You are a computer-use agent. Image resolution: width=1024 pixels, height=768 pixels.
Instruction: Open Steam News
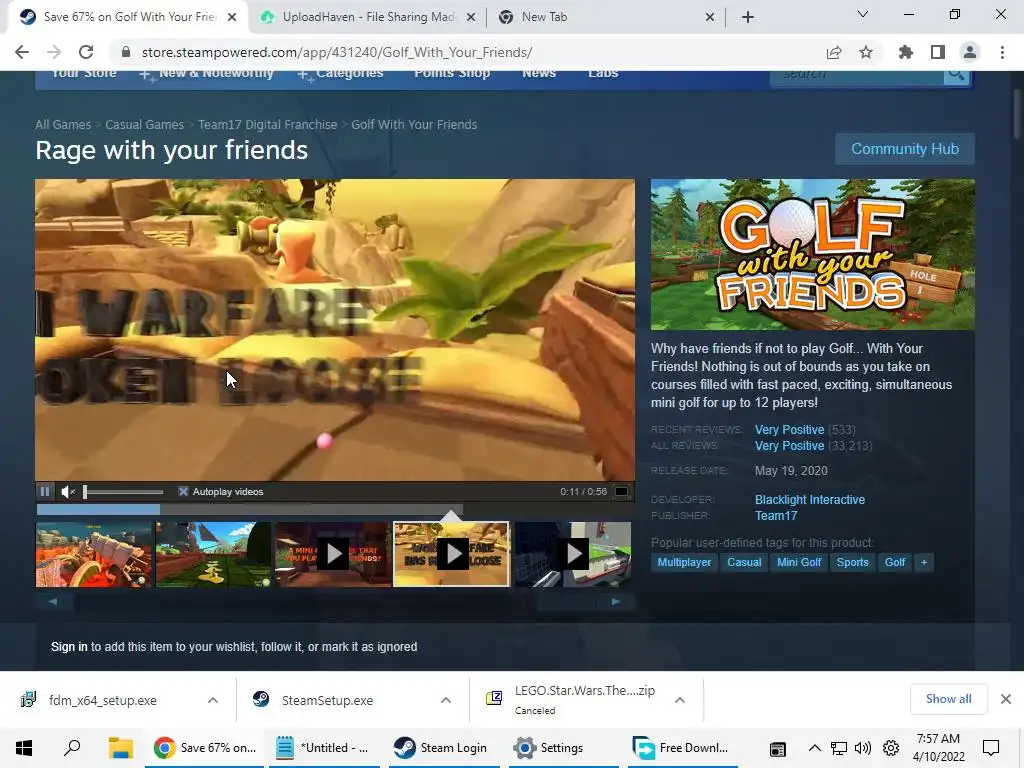(539, 74)
